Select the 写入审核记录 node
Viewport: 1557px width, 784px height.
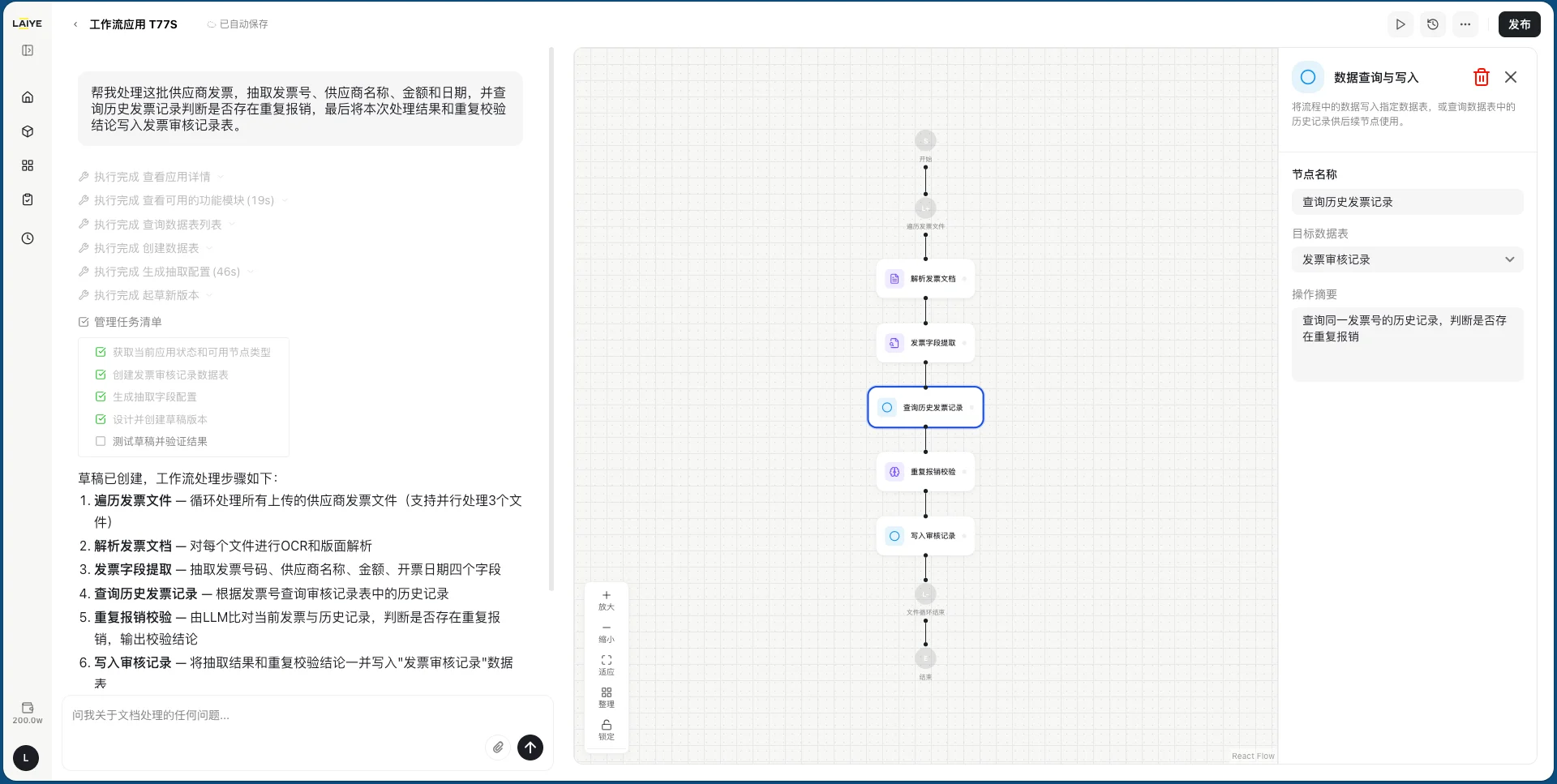[x=925, y=536]
